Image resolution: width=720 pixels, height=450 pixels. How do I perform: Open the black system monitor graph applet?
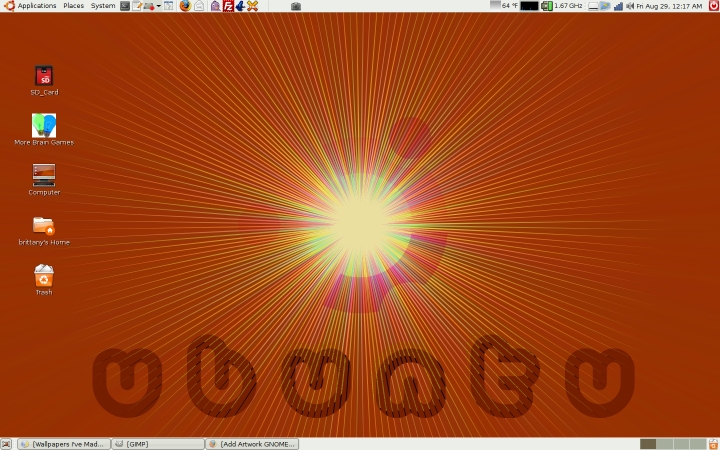pyautogui.click(x=529, y=6)
